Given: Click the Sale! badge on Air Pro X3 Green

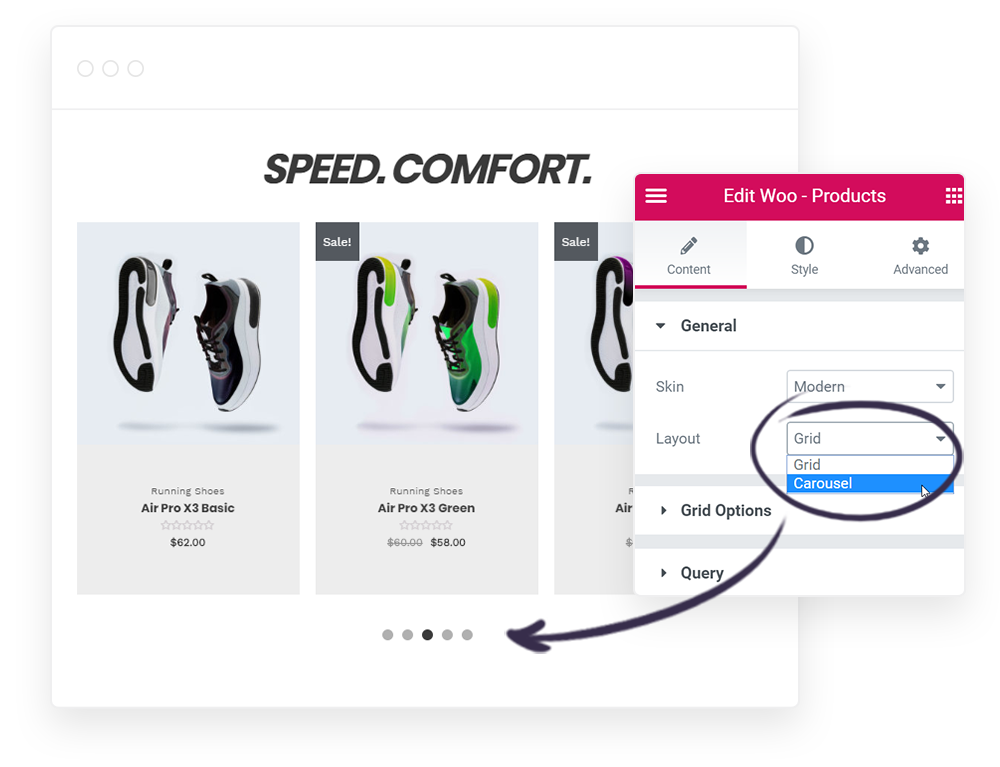Looking at the screenshot, I should pos(337,242).
